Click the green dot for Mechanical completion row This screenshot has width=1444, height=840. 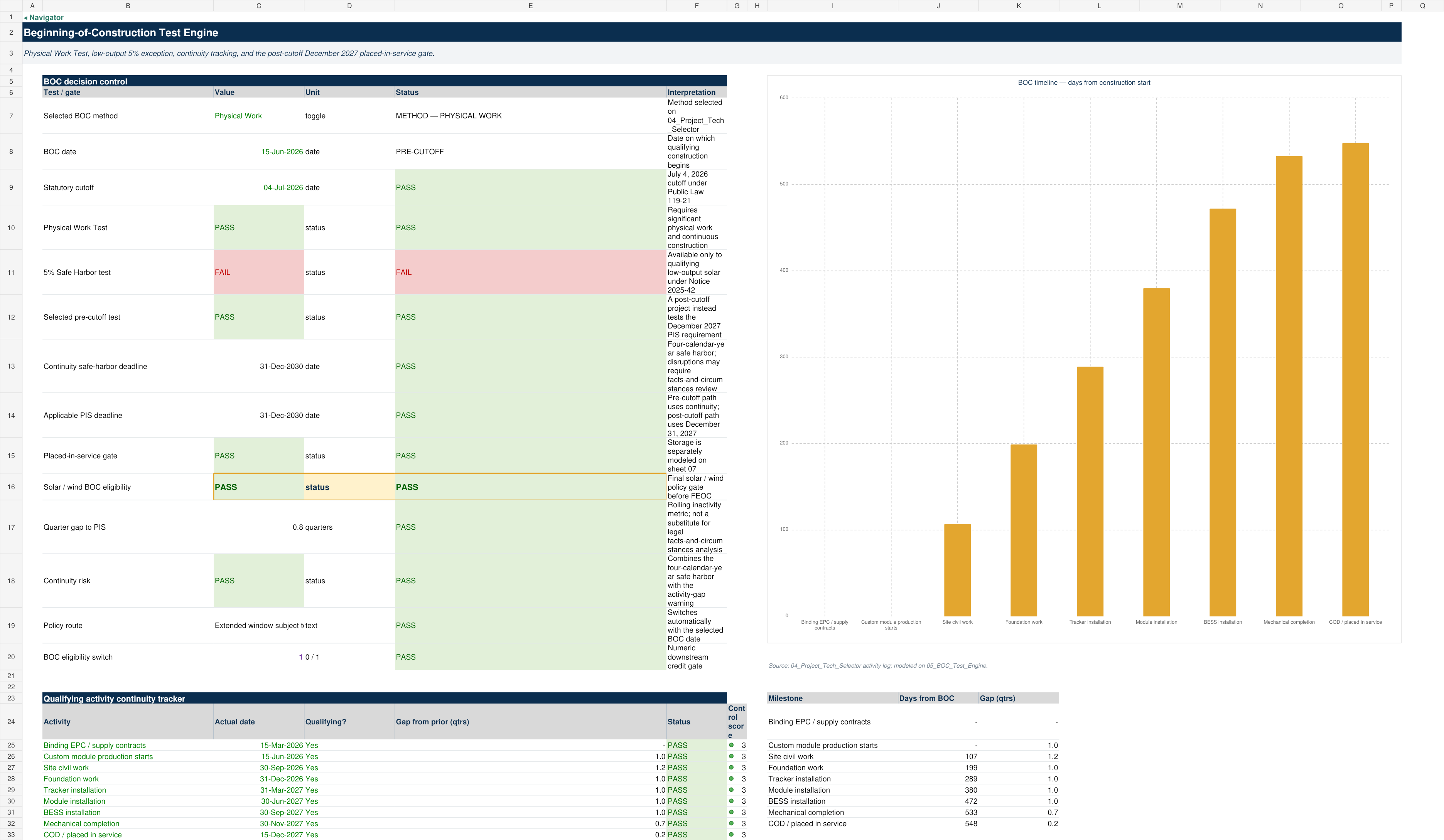tap(731, 823)
